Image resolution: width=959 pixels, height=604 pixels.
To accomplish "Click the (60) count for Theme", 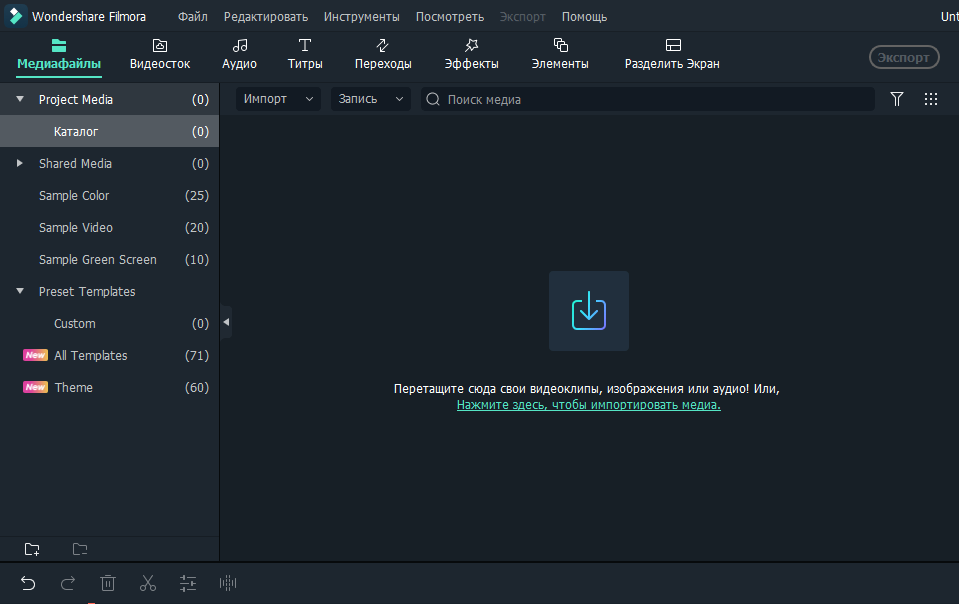I will [197, 388].
